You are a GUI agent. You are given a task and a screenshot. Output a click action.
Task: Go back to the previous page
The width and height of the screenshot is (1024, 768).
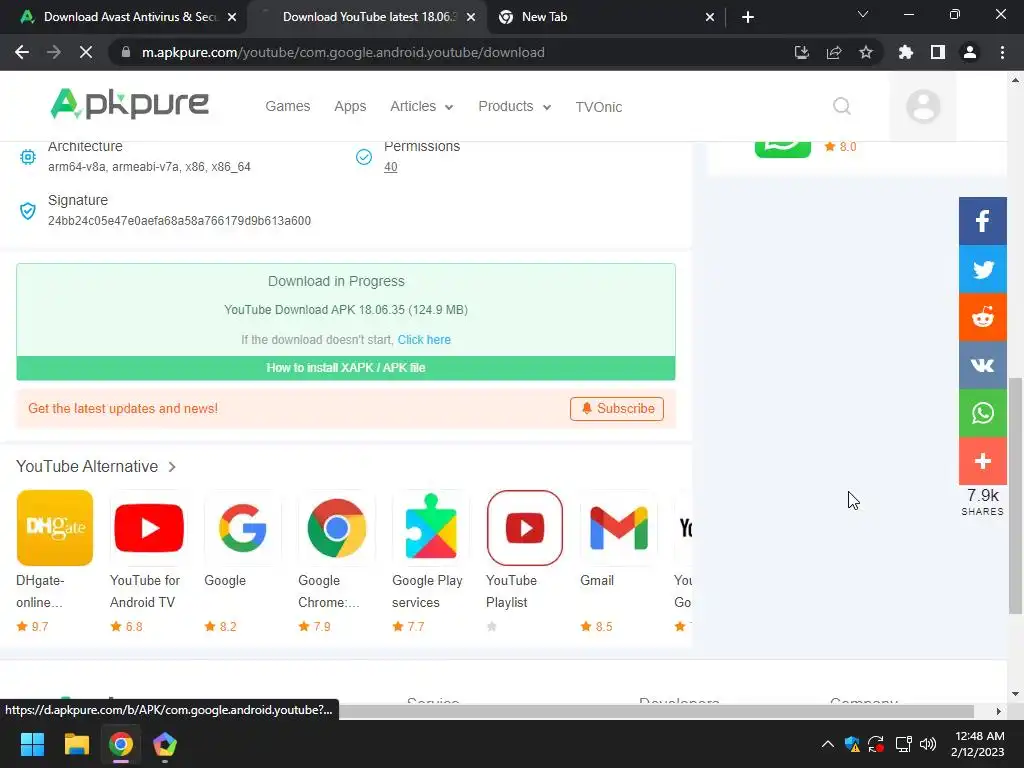point(22,52)
